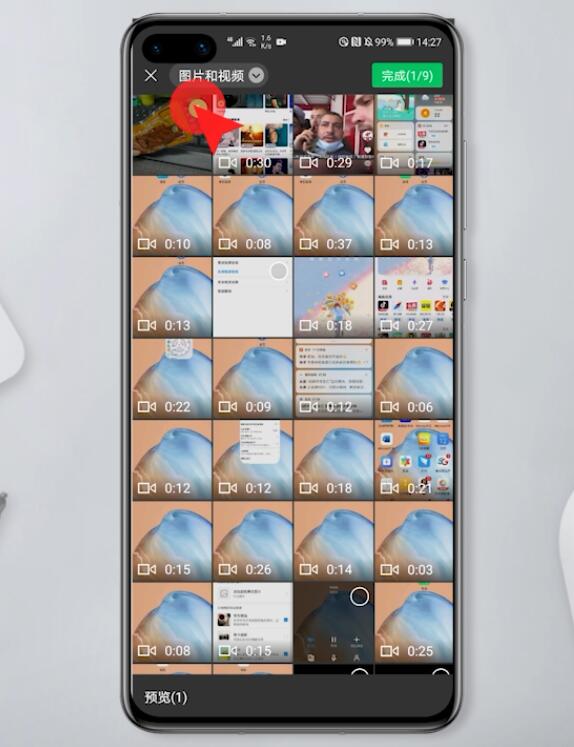
Task: Select the 0:21 home-screen video thumbnail
Action: (x=414, y=460)
